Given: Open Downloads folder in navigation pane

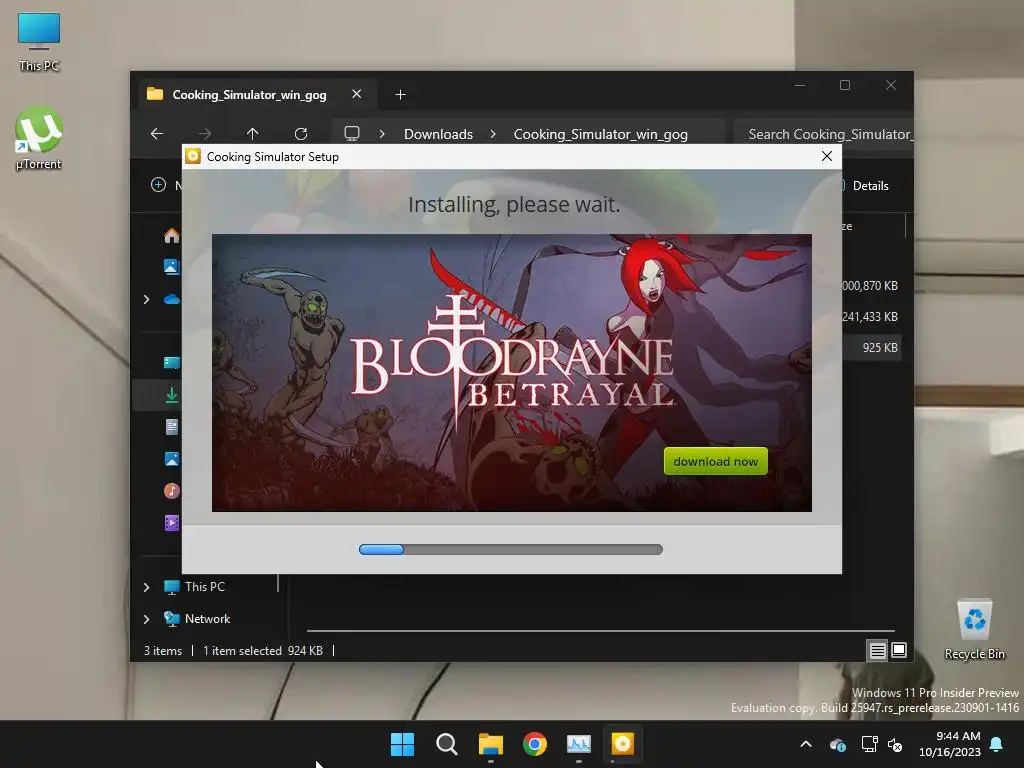Looking at the screenshot, I should click(172, 395).
